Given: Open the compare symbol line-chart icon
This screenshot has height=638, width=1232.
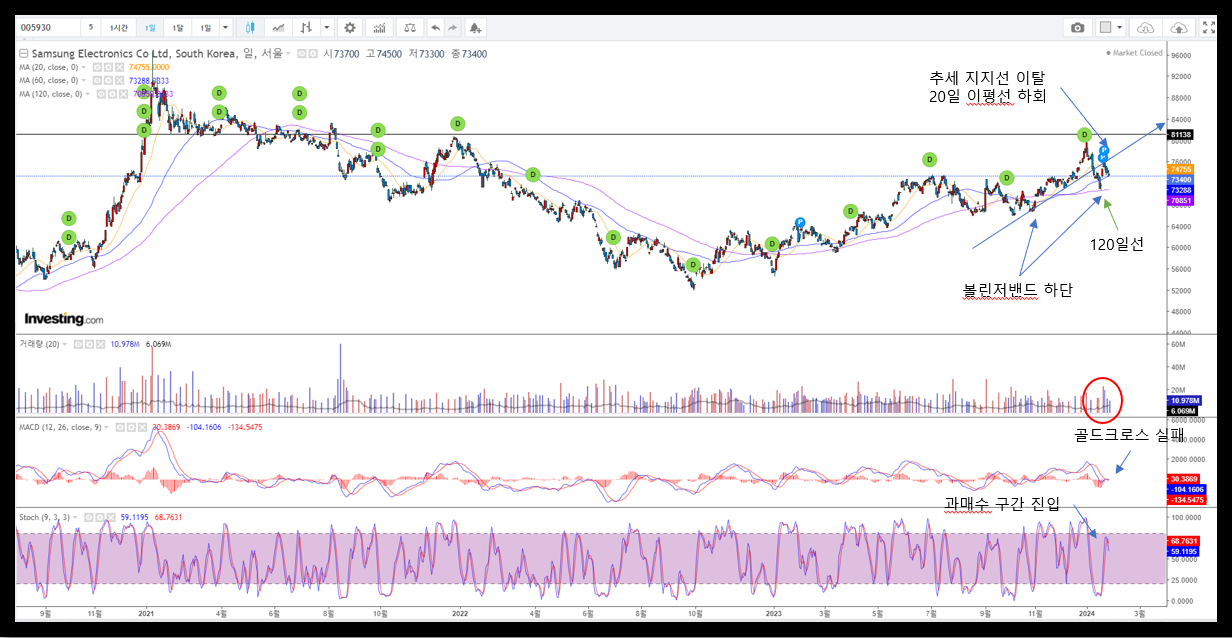Looking at the screenshot, I should pyautogui.click(x=279, y=28).
